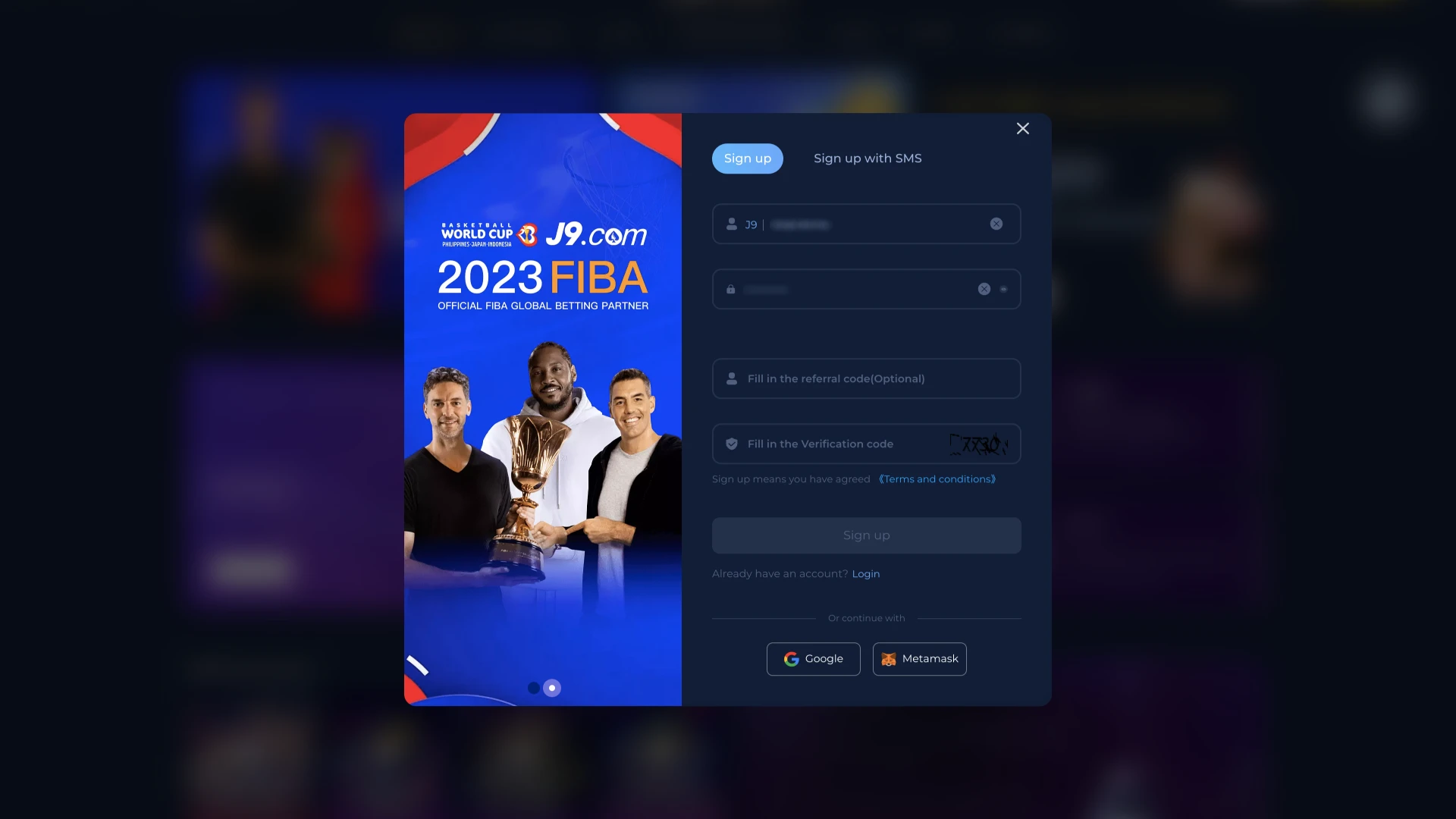Click Login link to sign in
The width and height of the screenshot is (1456, 819).
[865, 573]
